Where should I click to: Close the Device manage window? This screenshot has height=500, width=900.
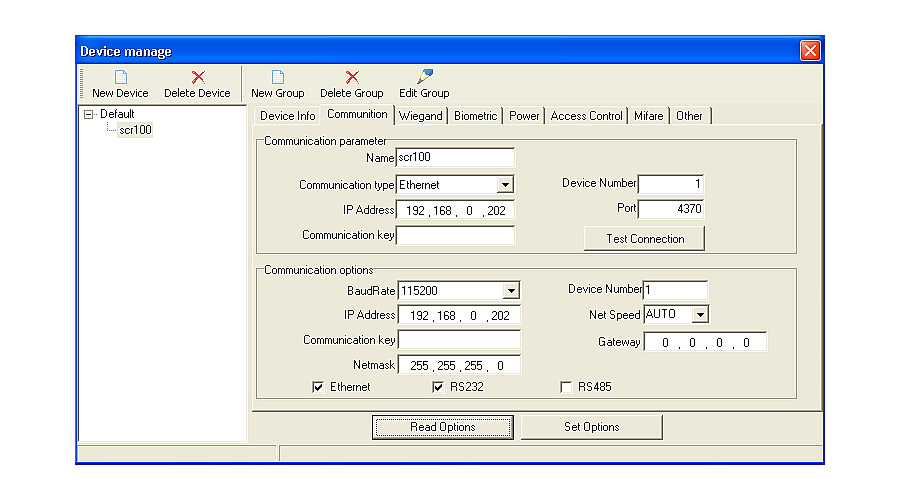[x=810, y=51]
